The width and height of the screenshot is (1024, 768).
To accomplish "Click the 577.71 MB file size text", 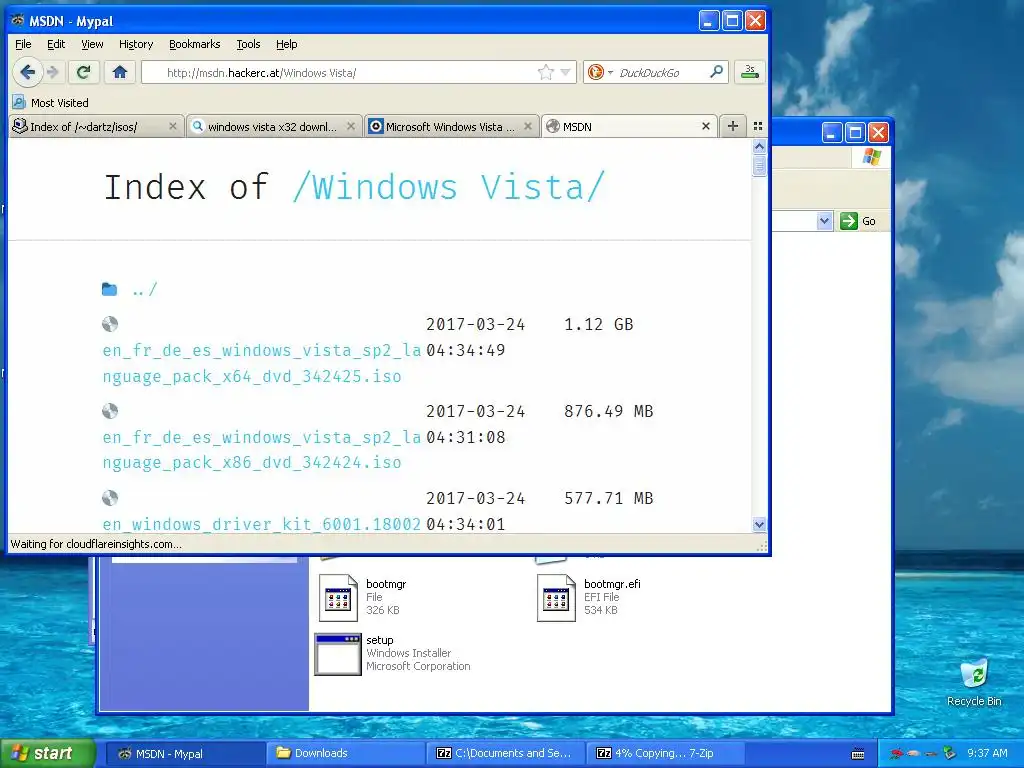I will click(x=609, y=498).
